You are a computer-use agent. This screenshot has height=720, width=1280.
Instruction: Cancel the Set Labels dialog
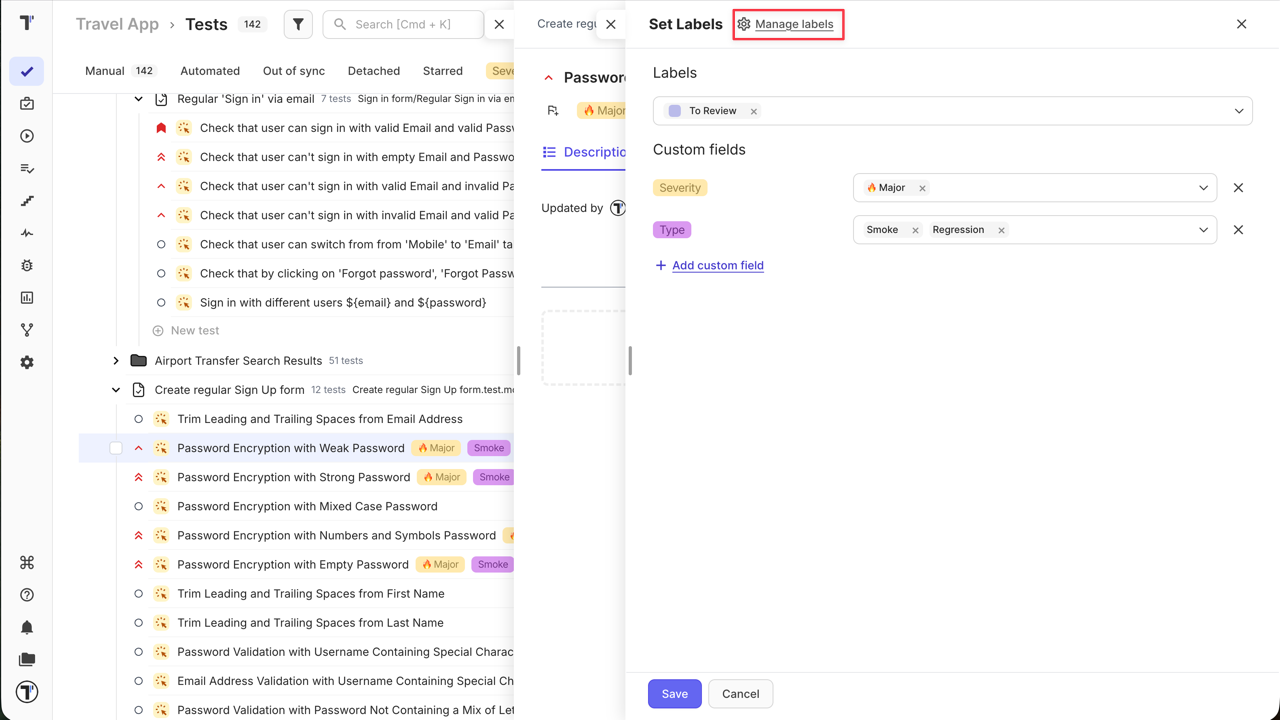coord(741,694)
